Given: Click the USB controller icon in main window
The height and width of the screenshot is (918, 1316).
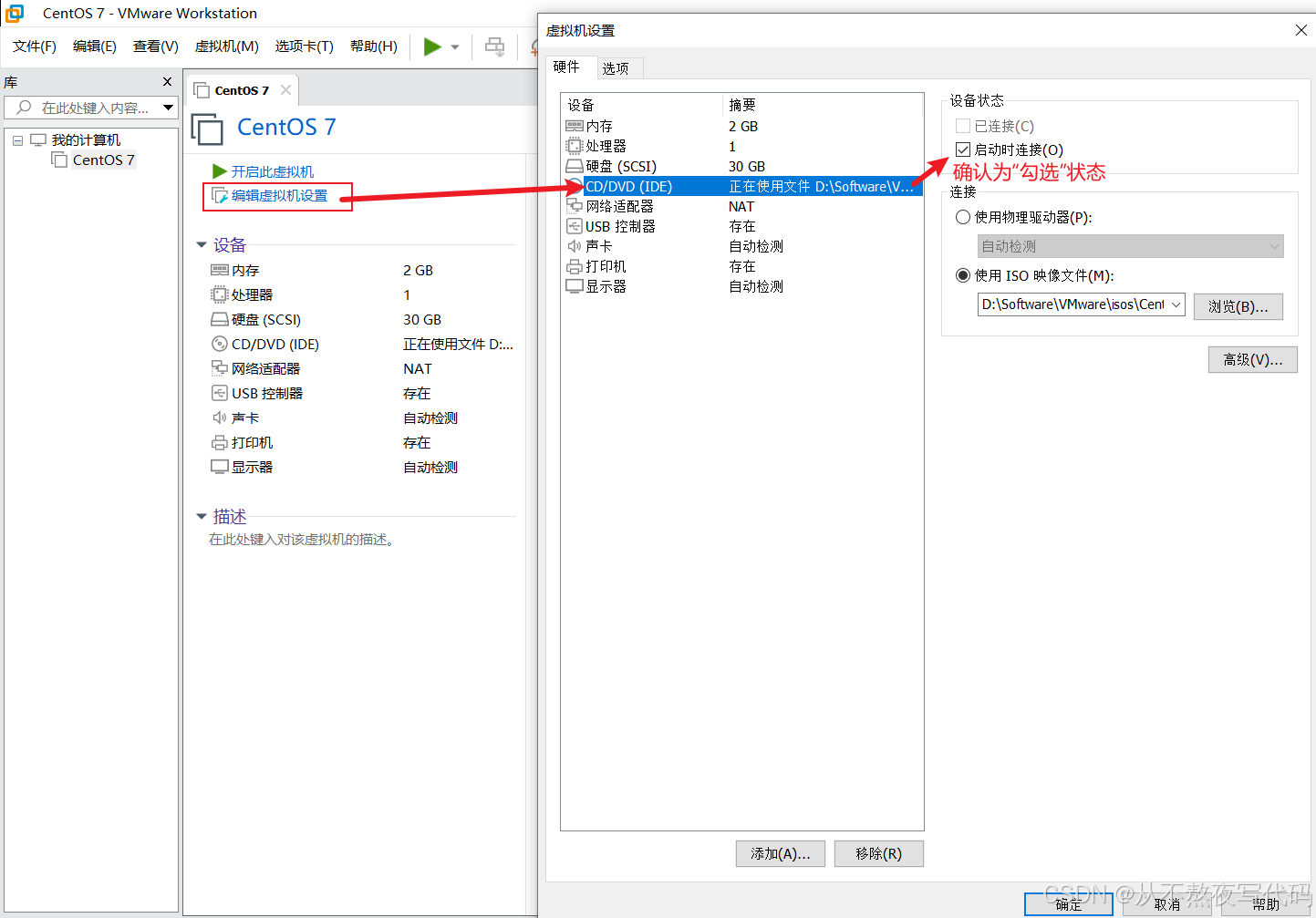Looking at the screenshot, I should (x=219, y=393).
